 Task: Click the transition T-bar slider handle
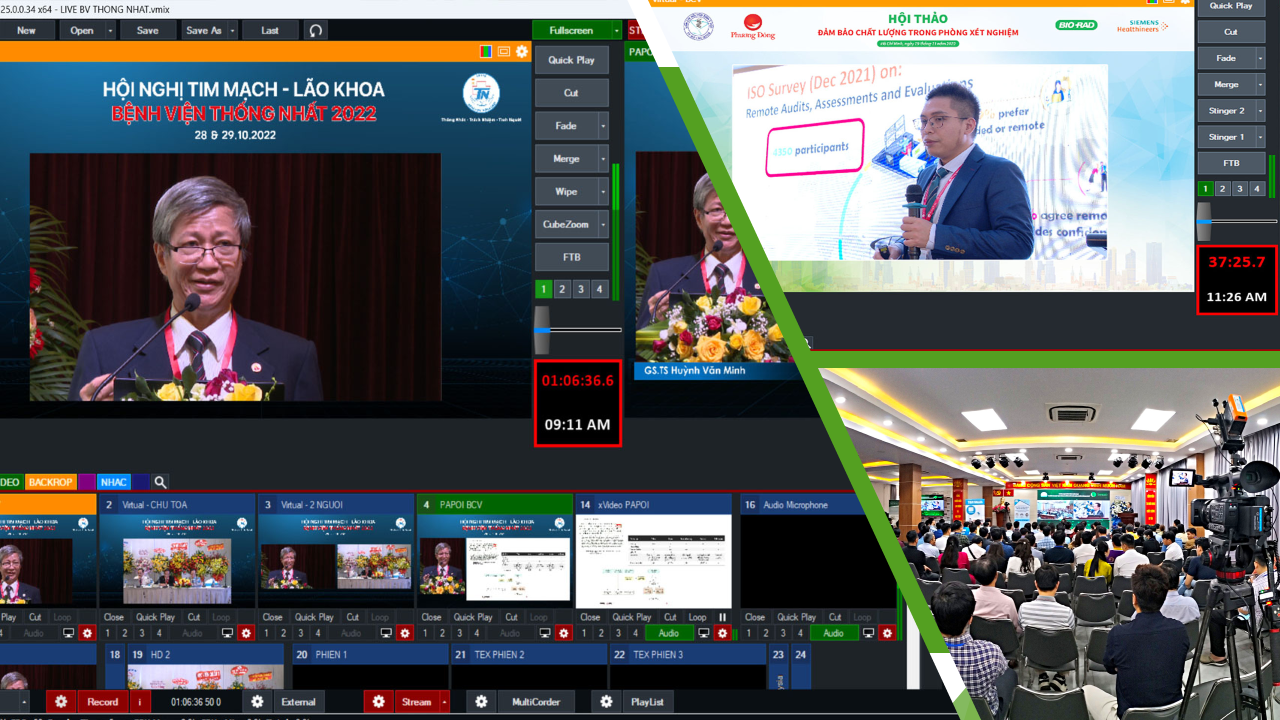[x=542, y=330]
